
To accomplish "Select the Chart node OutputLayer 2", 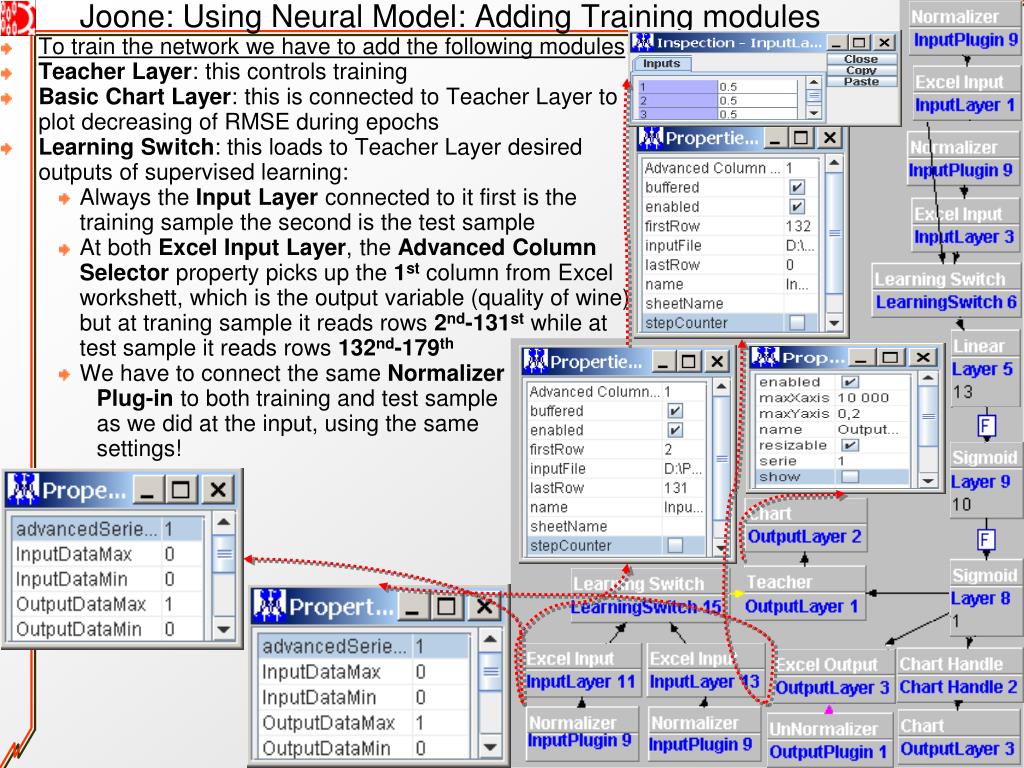I will (805, 526).
